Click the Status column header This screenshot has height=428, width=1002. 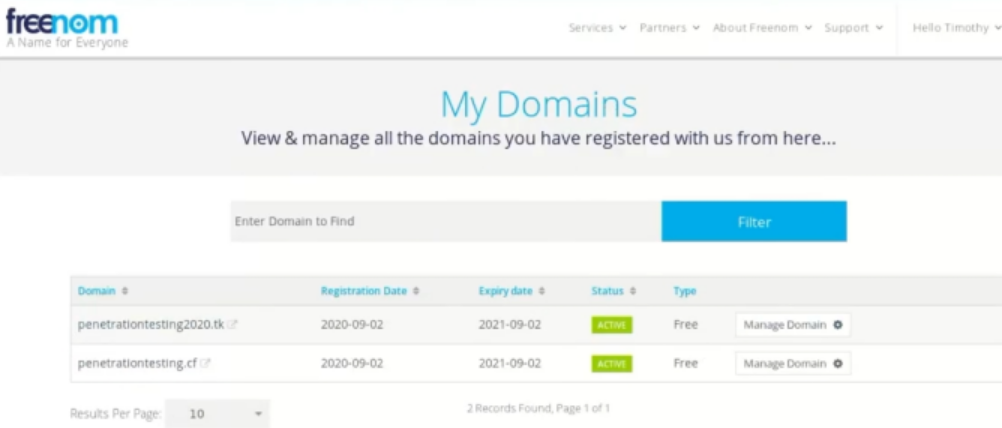(x=607, y=291)
